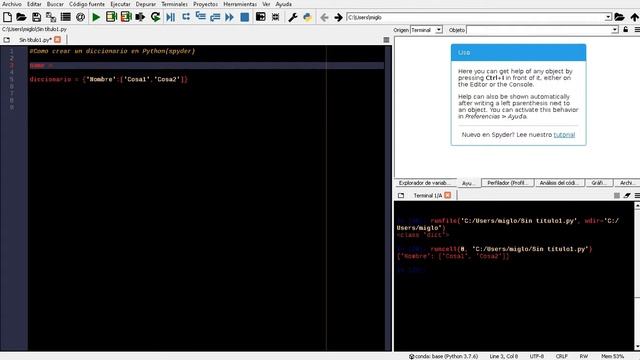
Task: Clear the console with the eraser icon
Action: click(x=627, y=196)
